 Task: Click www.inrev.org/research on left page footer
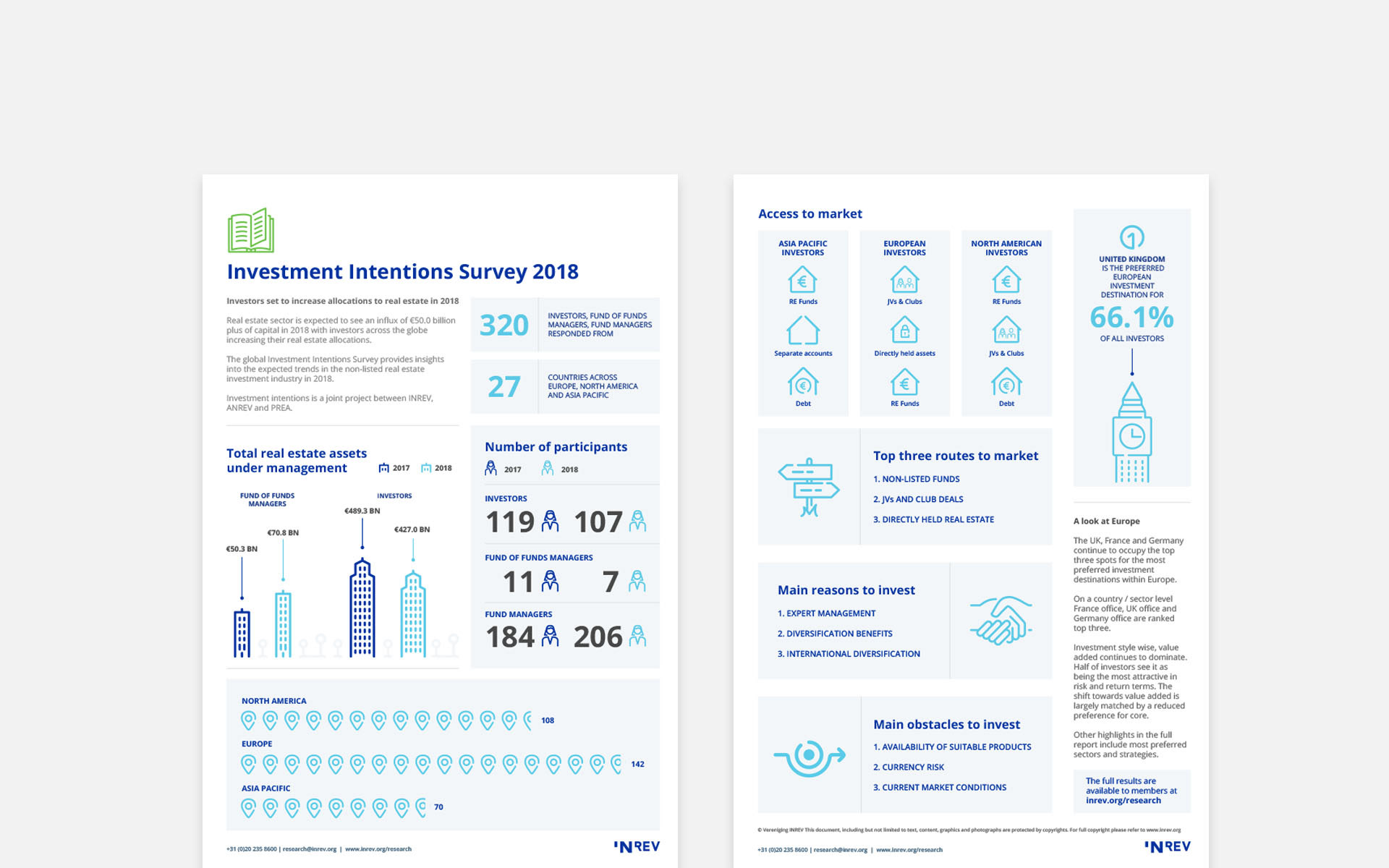click(378, 849)
